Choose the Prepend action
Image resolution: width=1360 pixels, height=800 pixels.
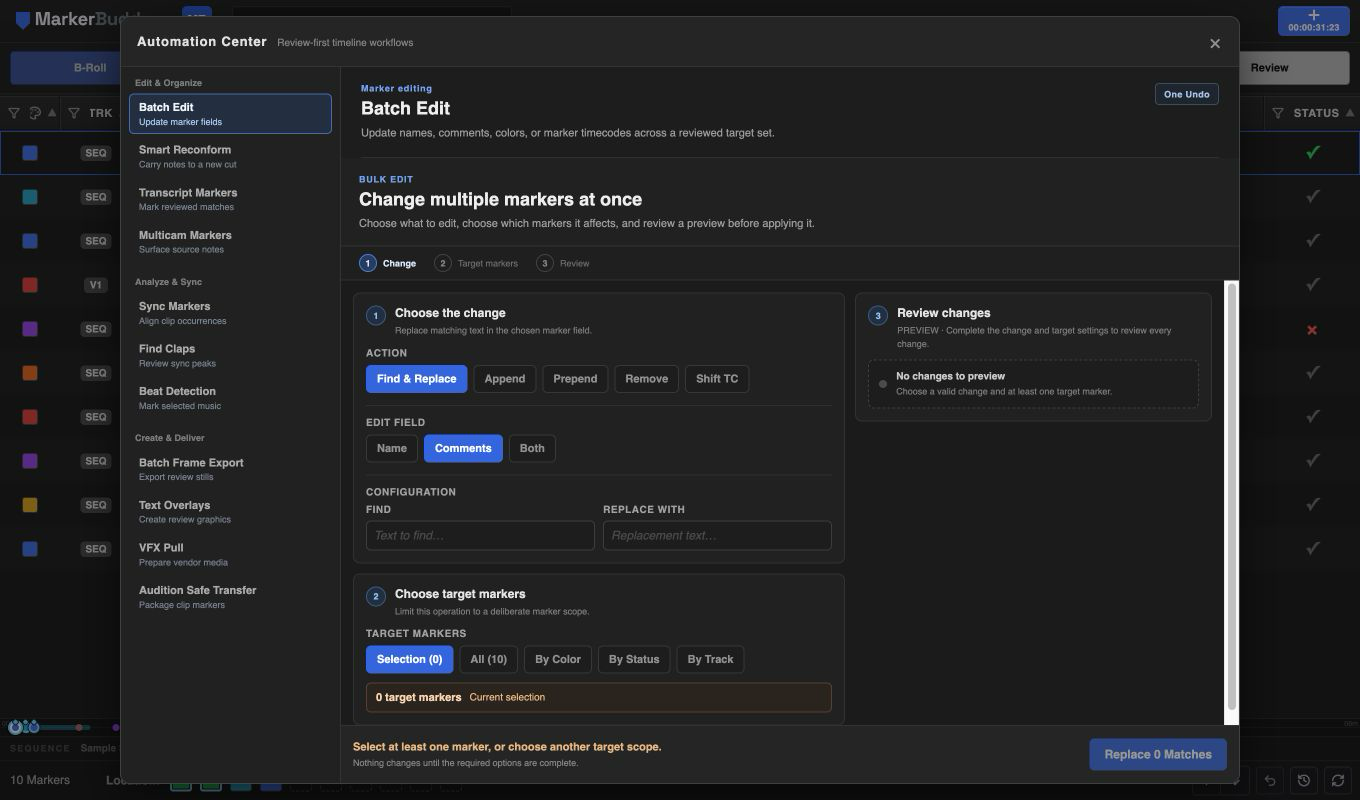coord(575,379)
